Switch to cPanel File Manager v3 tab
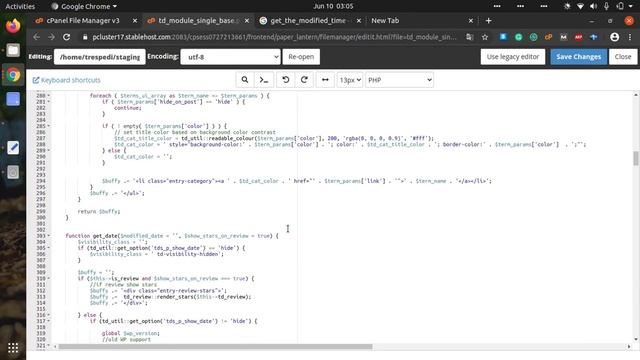 [83, 20]
